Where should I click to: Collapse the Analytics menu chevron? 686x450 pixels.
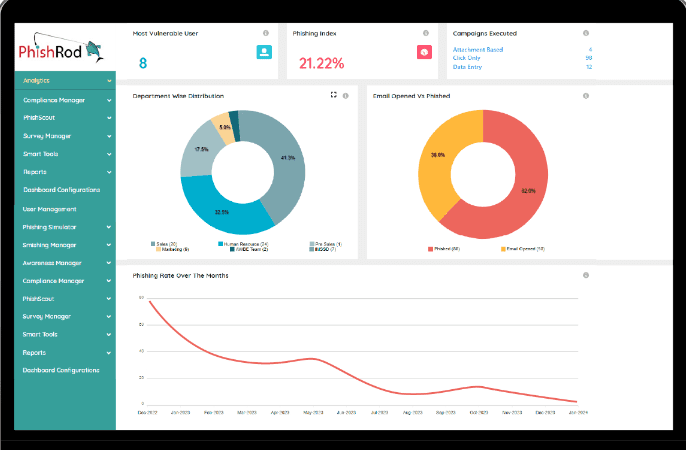(109, 81)
